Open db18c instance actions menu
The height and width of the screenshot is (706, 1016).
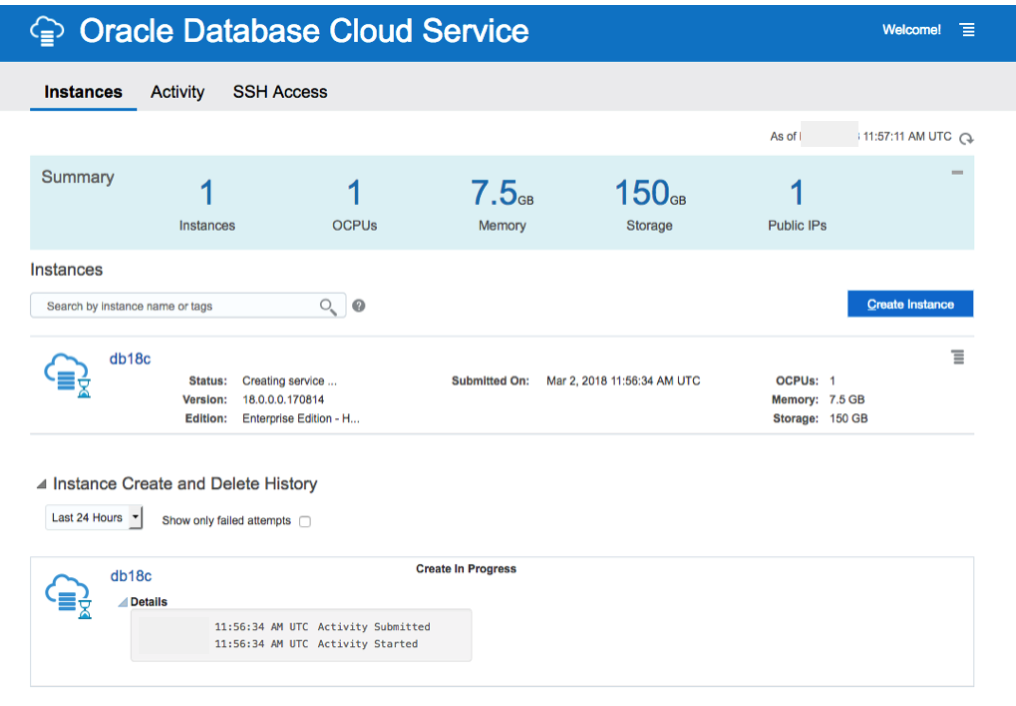point(957,357)
